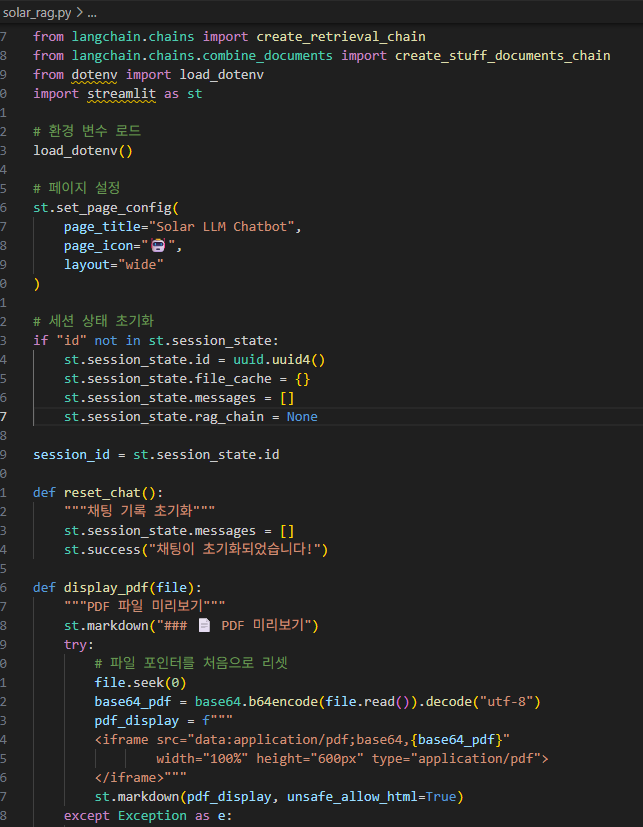Click uuid.uuid4() call

pos(279,360)
